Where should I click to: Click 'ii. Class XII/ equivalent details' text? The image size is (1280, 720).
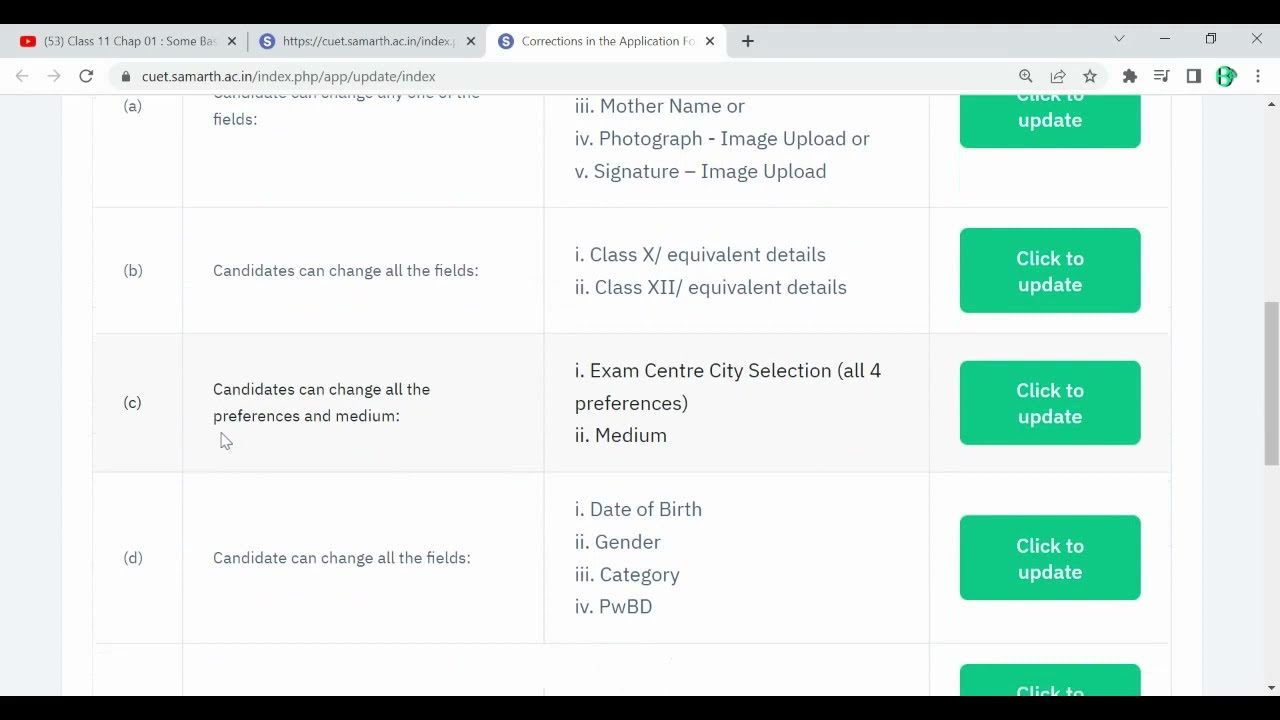(x=711, y=288)
